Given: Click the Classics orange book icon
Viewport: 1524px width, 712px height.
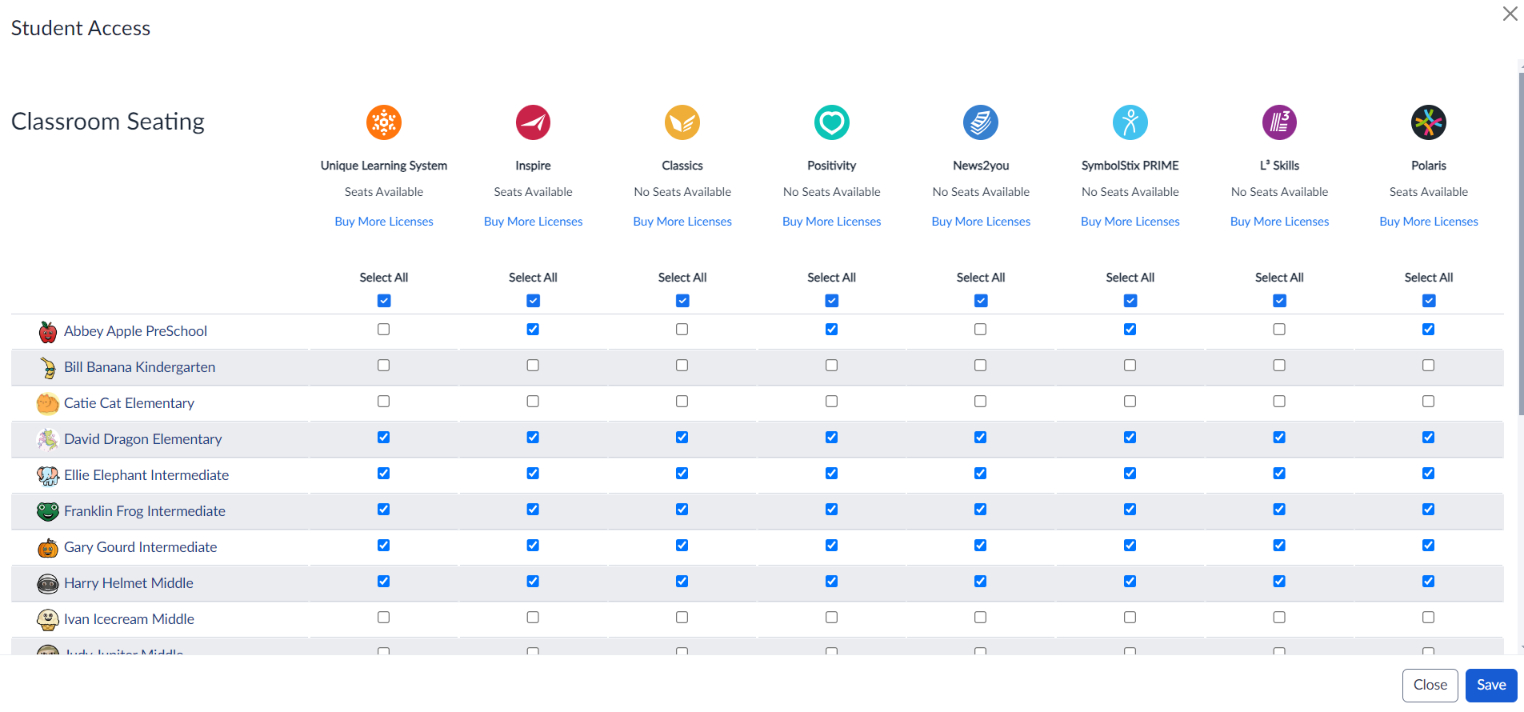Looking at the screenshot, I should (682, 122).
